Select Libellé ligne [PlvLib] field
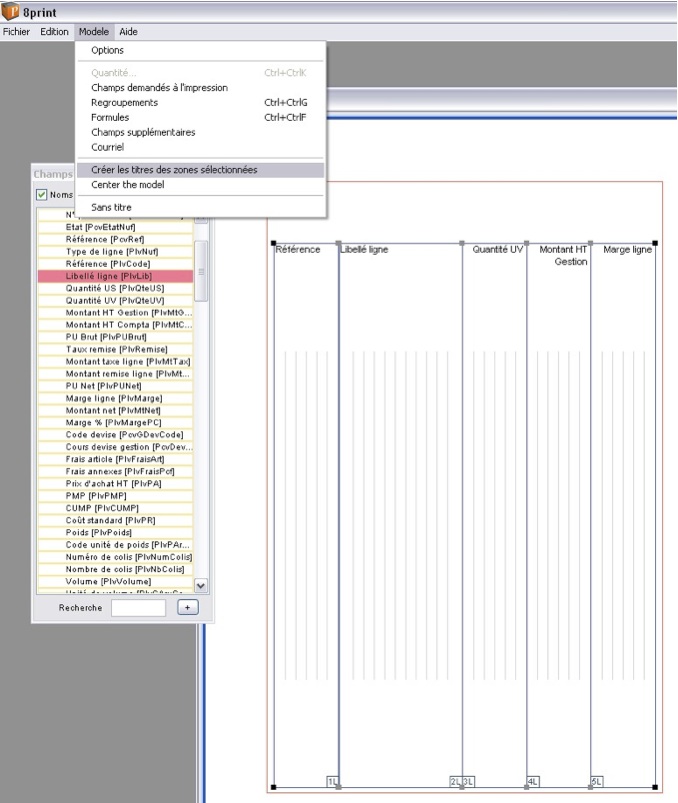 [x=115, y=276]
